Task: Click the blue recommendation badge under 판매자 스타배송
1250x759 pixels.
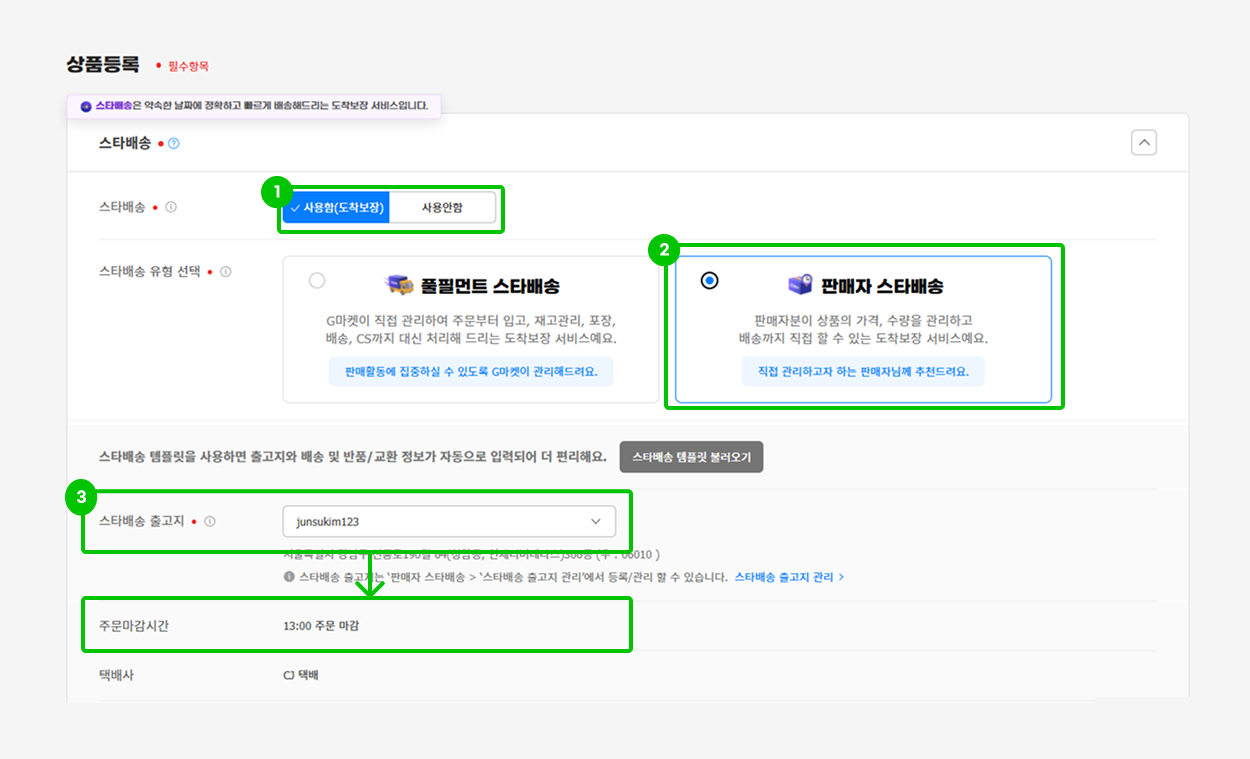Action: click(862, 373)
